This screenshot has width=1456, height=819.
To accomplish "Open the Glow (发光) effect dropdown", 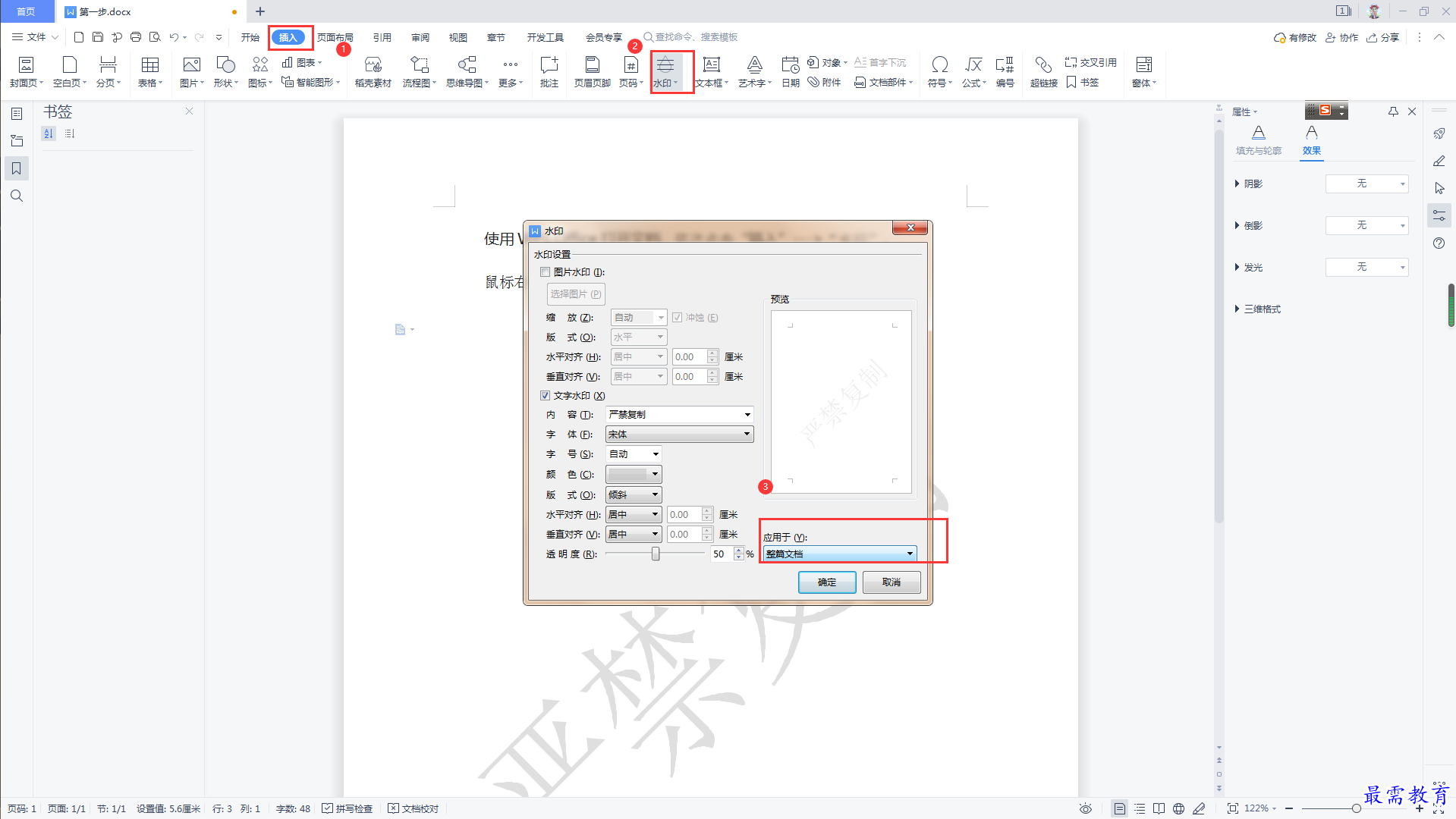I will [x=1366, y=268].
